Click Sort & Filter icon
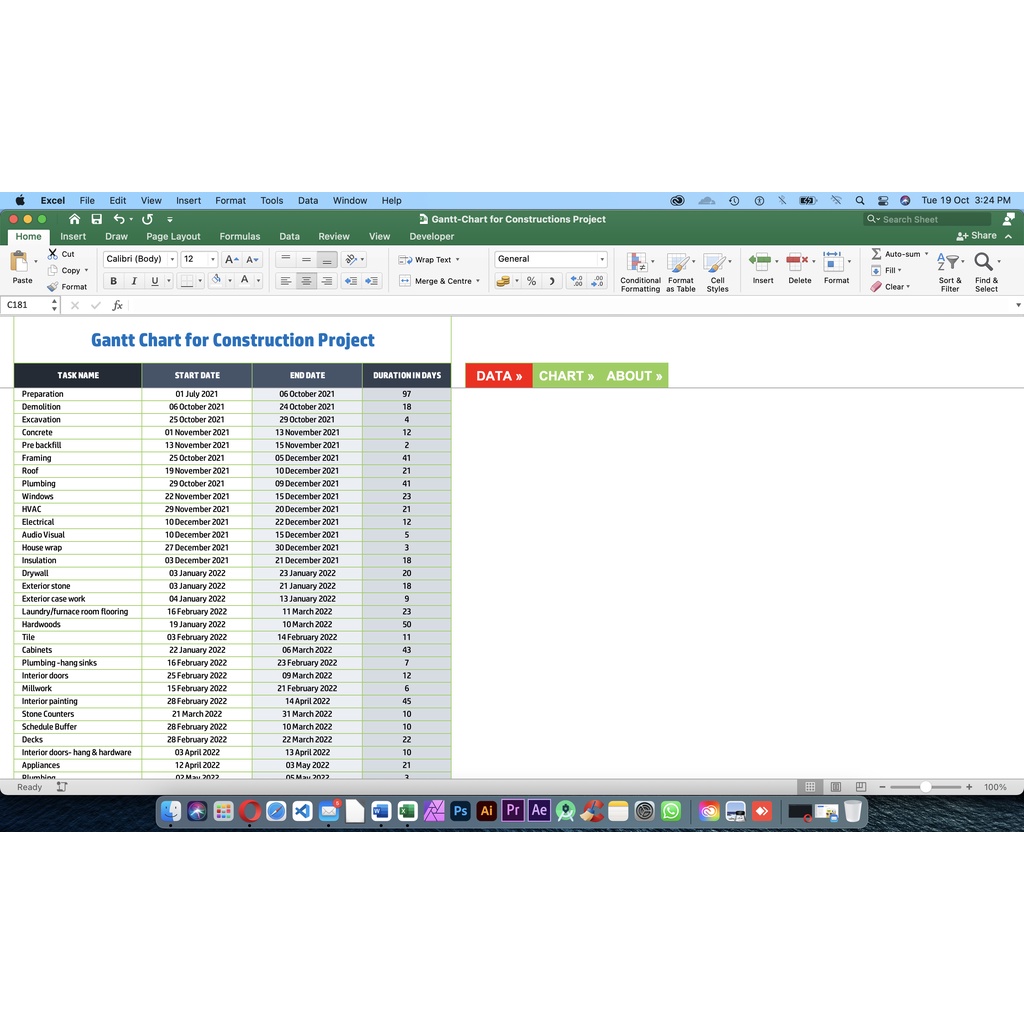1024x1024 pixels. click(x=950, y=272)
